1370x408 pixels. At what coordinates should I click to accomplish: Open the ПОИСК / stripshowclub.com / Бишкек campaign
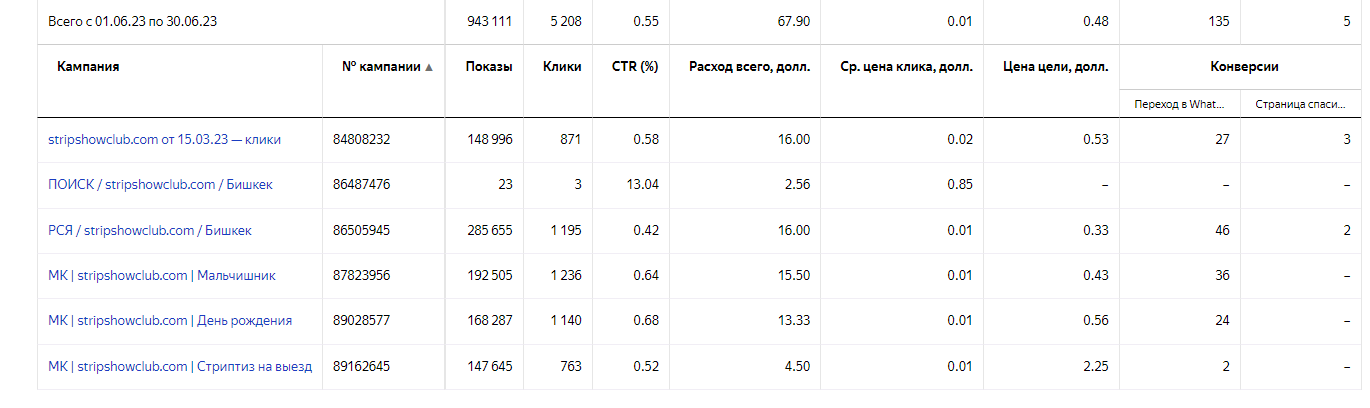160,185
